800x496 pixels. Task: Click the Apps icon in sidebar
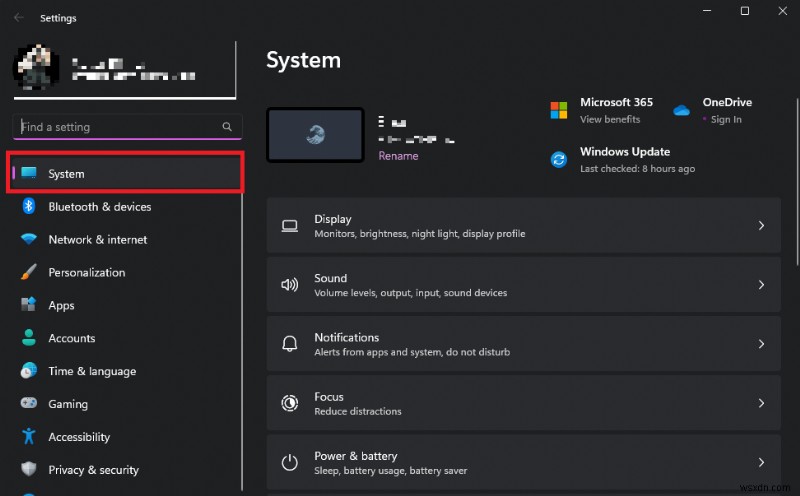(29, 305)
